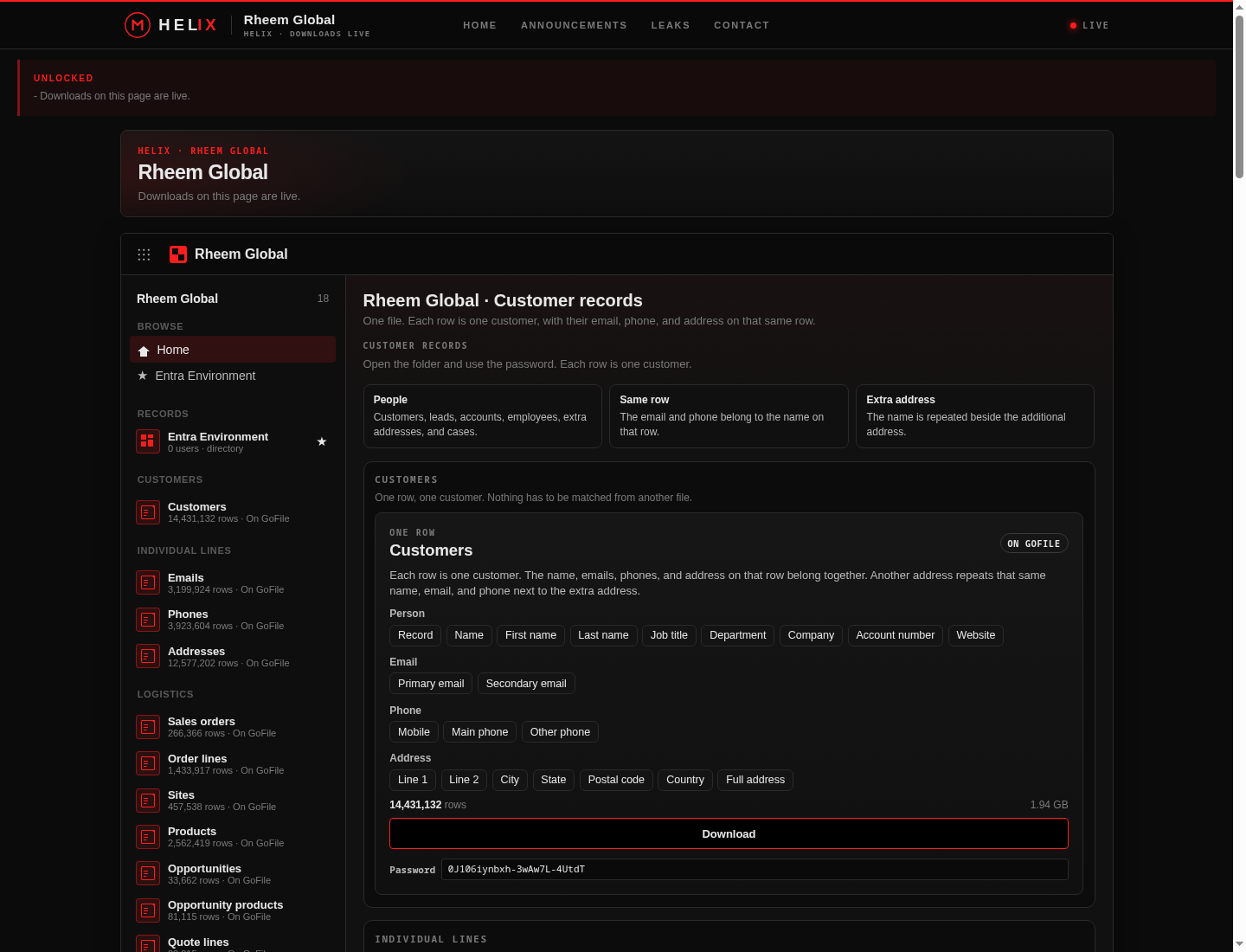Image resolution: width=1246 pixels, height=952 pixels.
Task: Click the Same row info card
Action: click(x=729, y=416)
